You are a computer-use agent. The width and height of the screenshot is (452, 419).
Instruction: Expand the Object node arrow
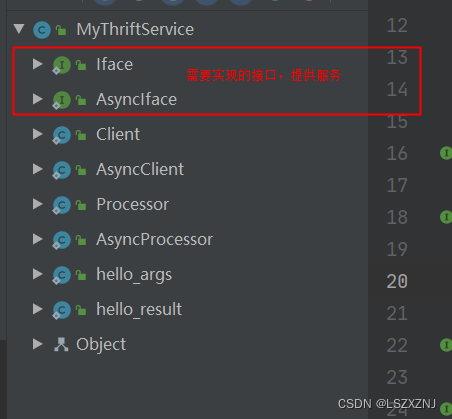(x=38, y=344)
